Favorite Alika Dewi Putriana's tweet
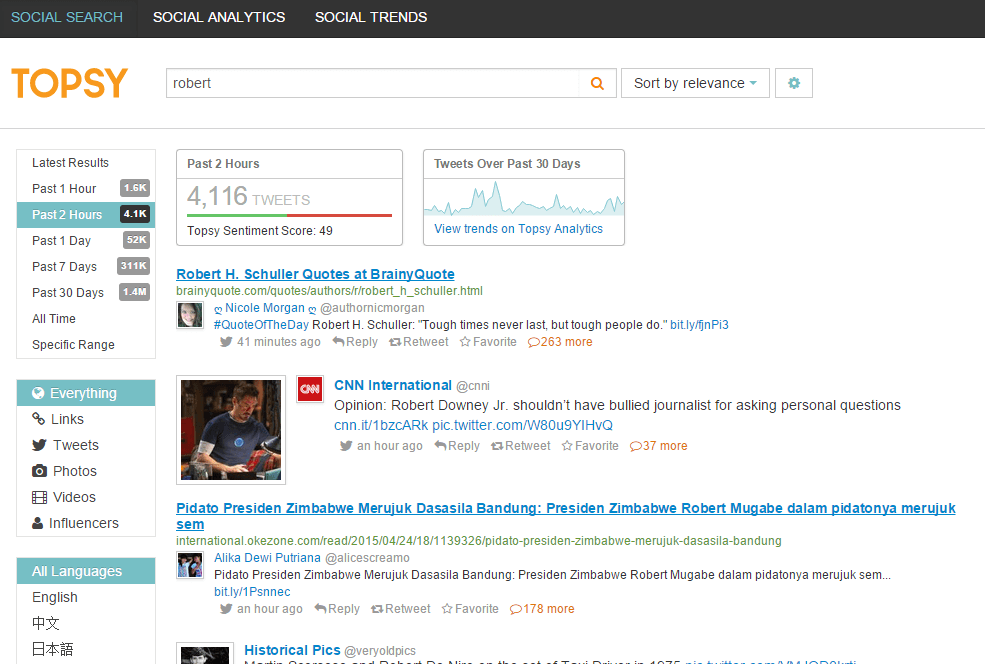The image size is (985, 664). click(x=470, y=609)
